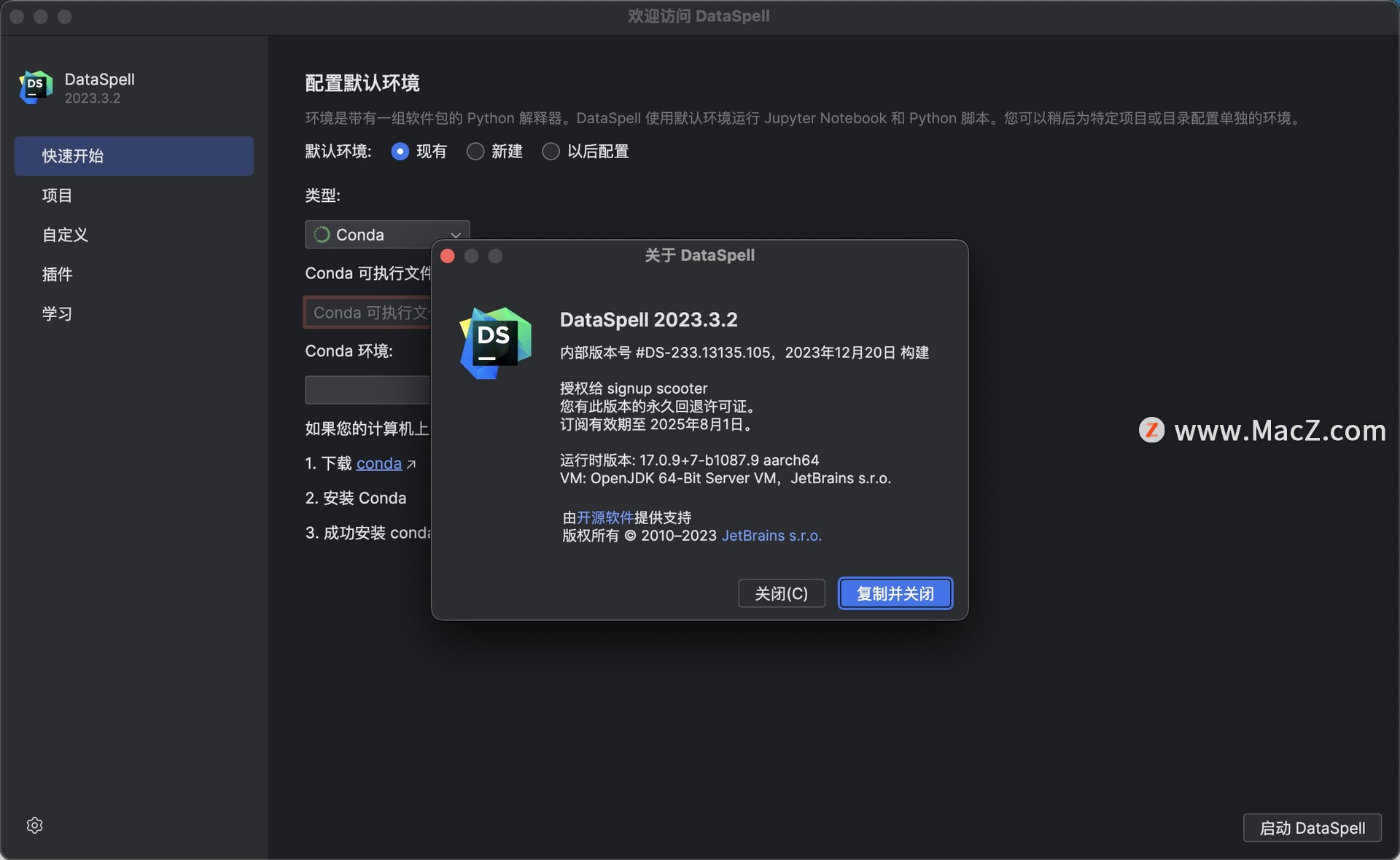The width and height of the screenshot is (1400, 860).
Task: Click the large DS logo in About dialog
Action: [496, 343]
